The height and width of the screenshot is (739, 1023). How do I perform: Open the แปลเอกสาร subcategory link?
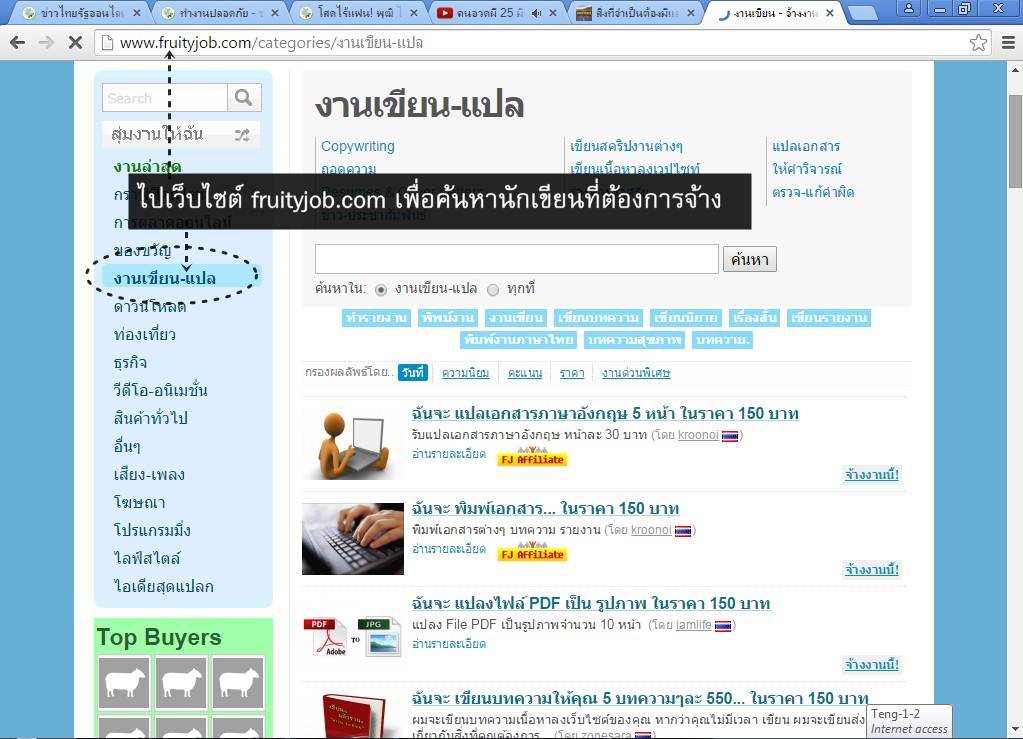pyautogui.click(x=806, y=146)
